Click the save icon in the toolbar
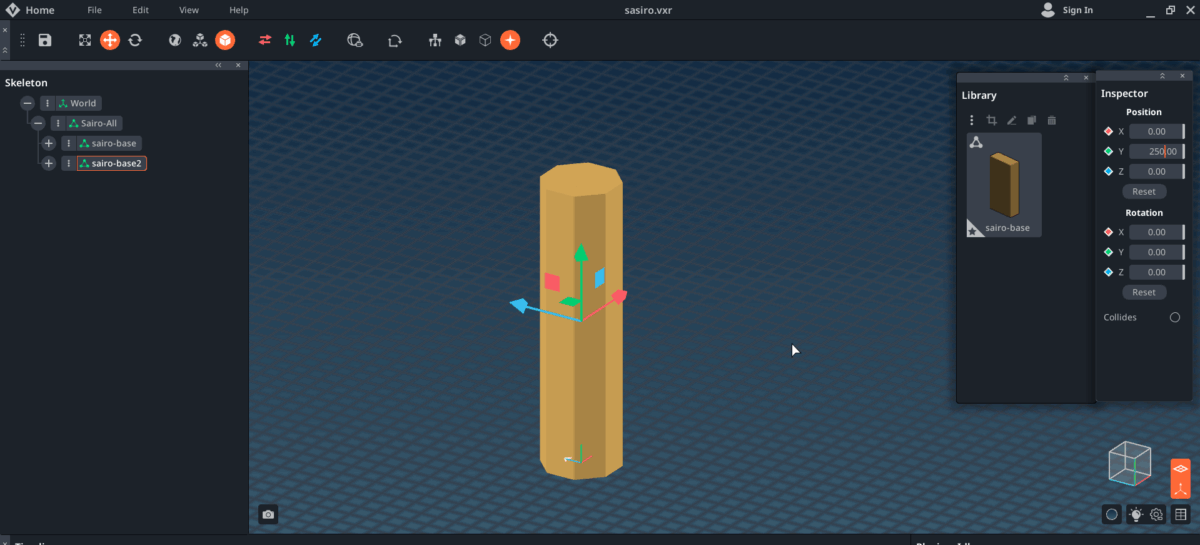 [x=45, y=40]
